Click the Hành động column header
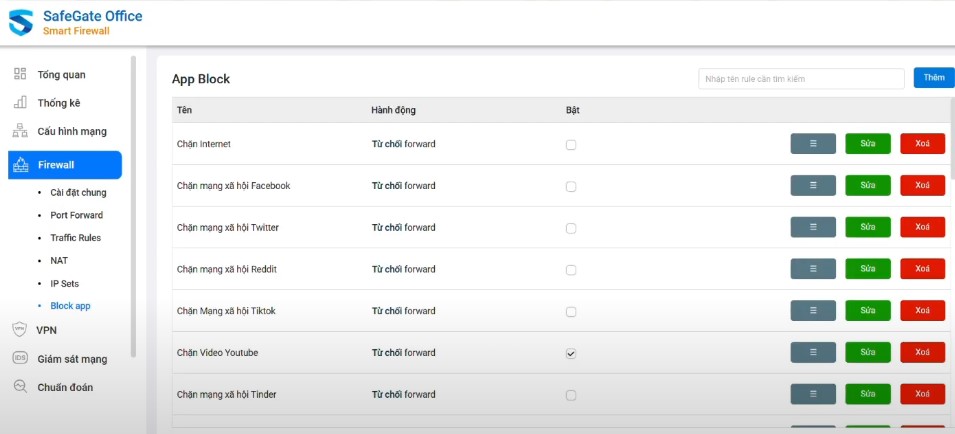This screenshot has width=955, height=434. tap(393, 110)
